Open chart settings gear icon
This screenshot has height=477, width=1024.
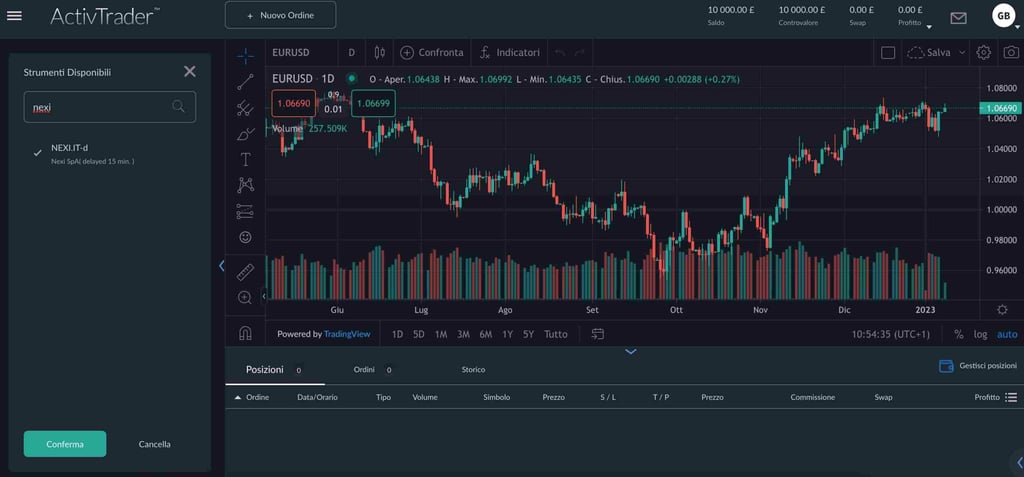[x=984, y=52]
